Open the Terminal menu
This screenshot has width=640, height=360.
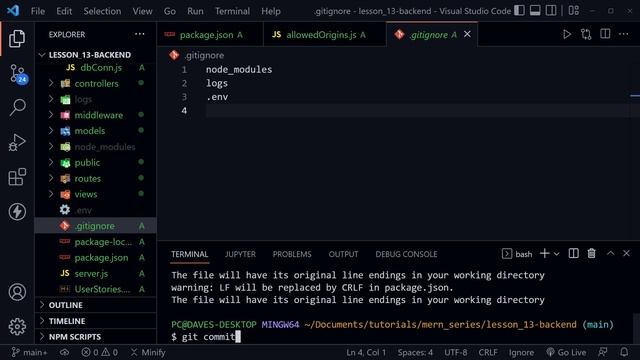point(232,11)
